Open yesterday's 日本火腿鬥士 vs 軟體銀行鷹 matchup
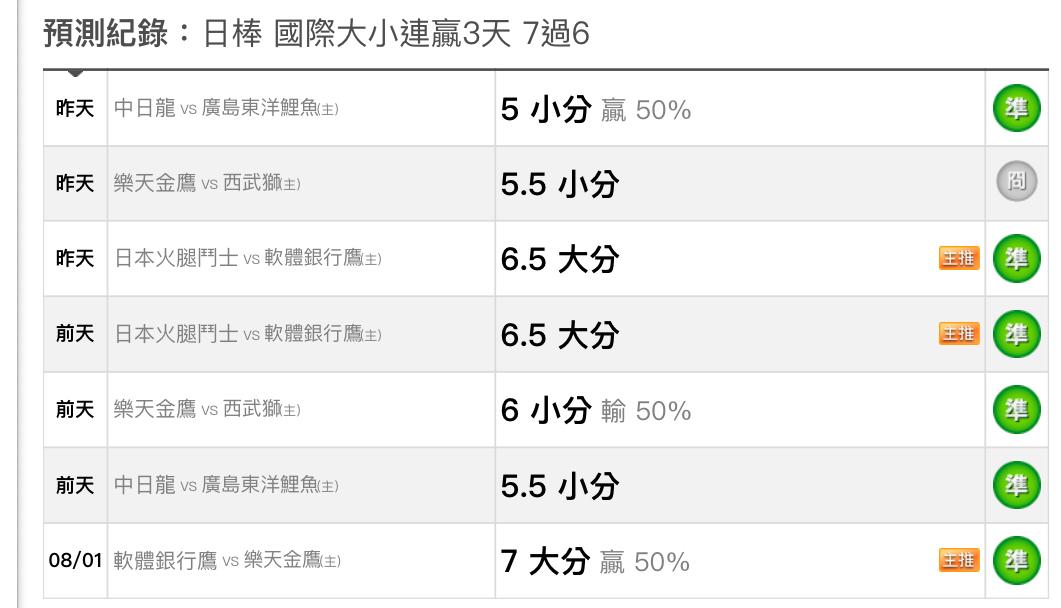This screenshot has width=1061, height=608. (x=248, y=258)
